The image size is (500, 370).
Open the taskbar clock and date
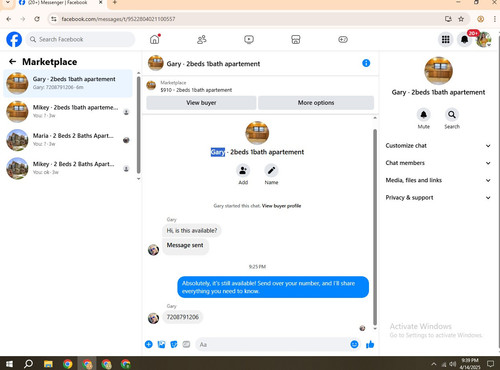tap(470, 364)
